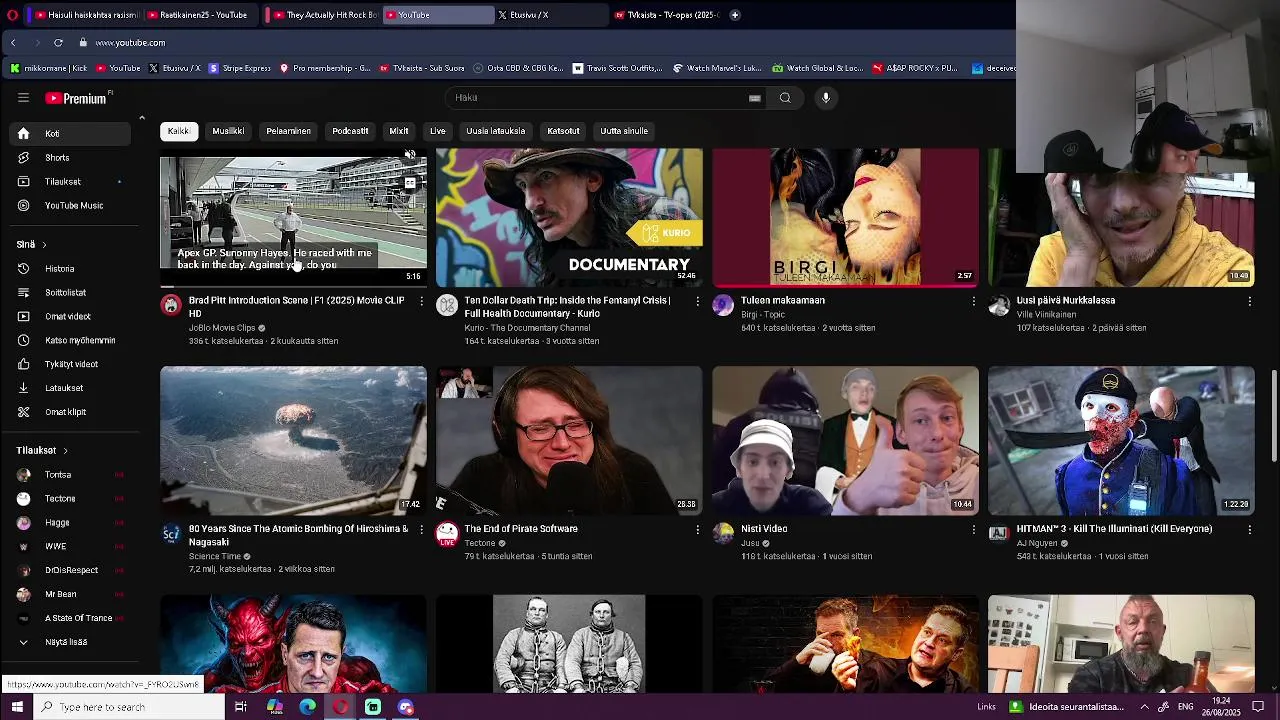The width and height of the screenshot is (1280, 720).
Task: Go to Koti (home) in sidebar
Action: click(70, 134)
